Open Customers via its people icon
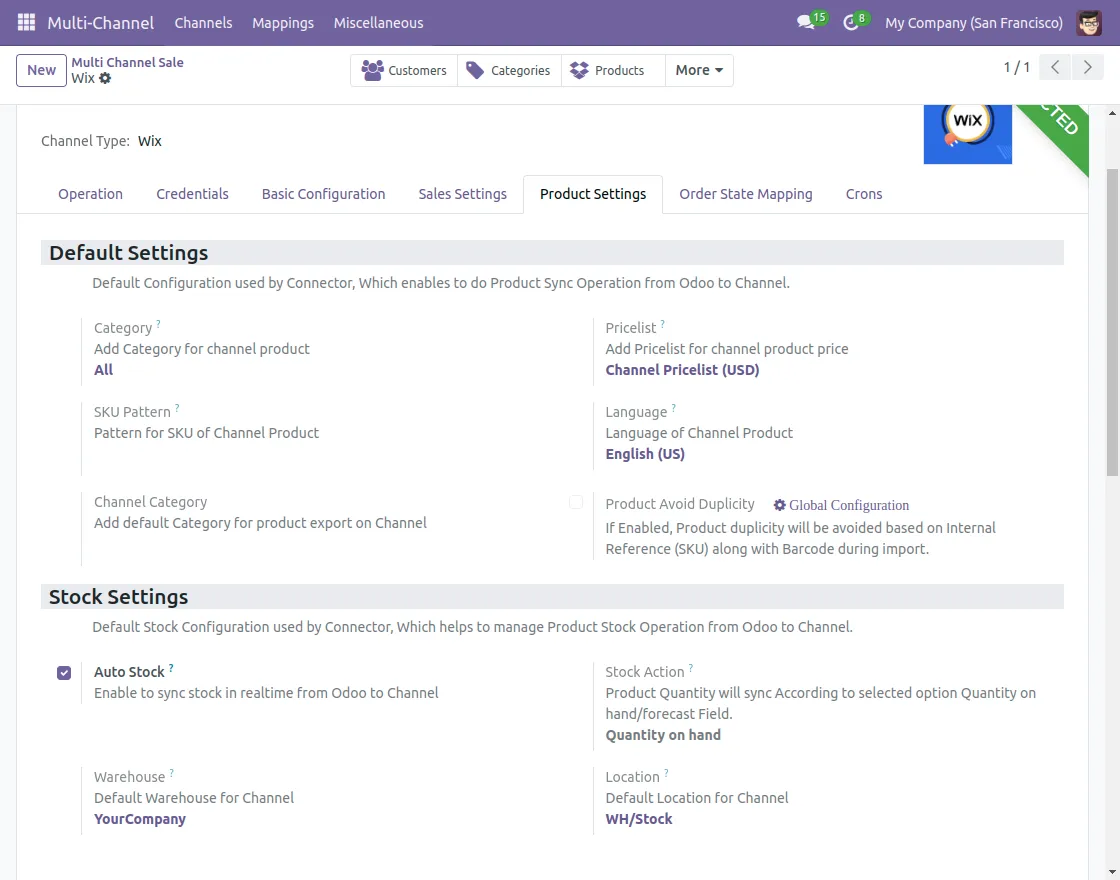Screen dimensions: 1120x880 pyautogui.click(x=373, y=70)
